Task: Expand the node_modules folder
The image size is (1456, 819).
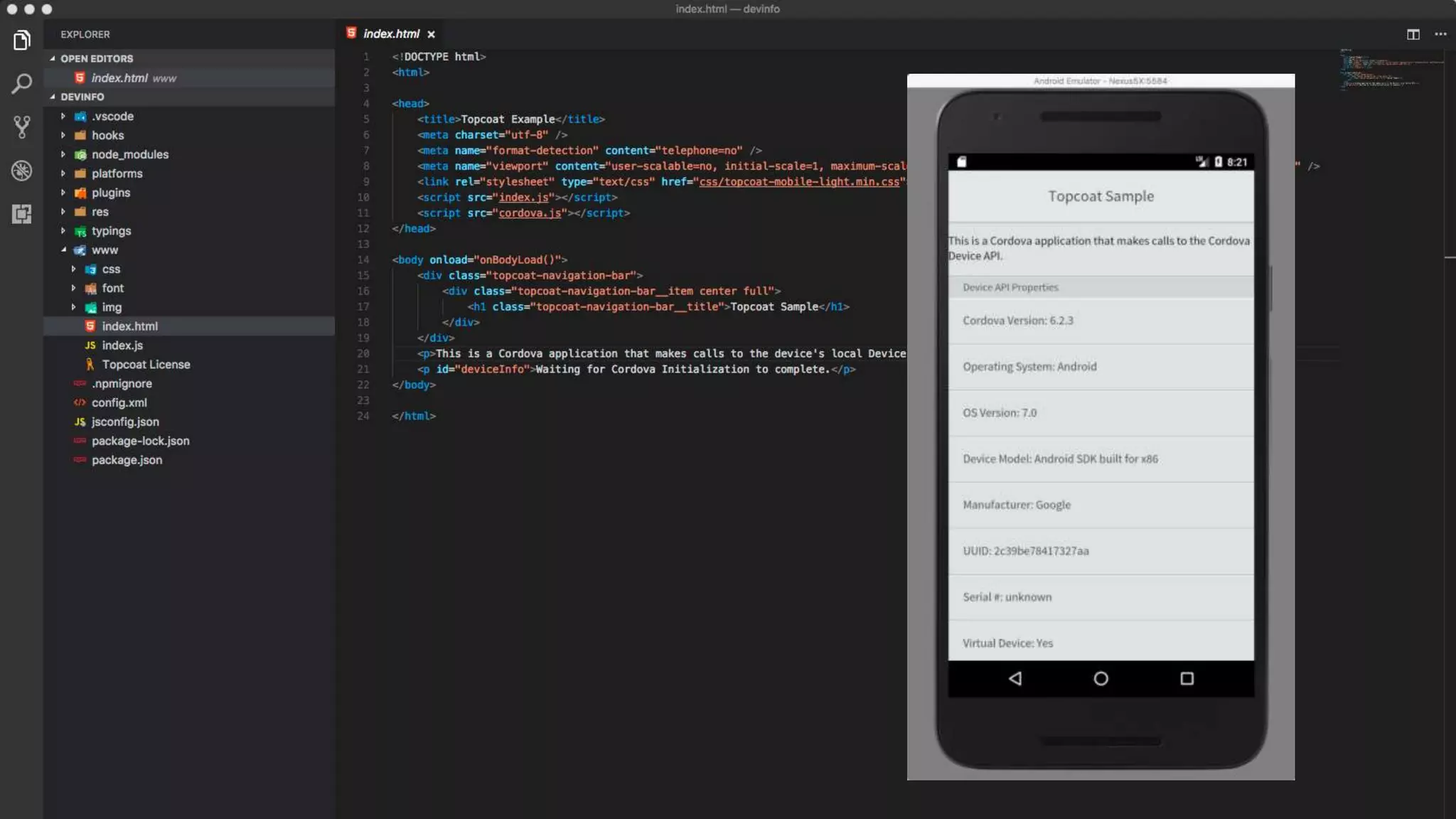Action: [x=129, y=154]
